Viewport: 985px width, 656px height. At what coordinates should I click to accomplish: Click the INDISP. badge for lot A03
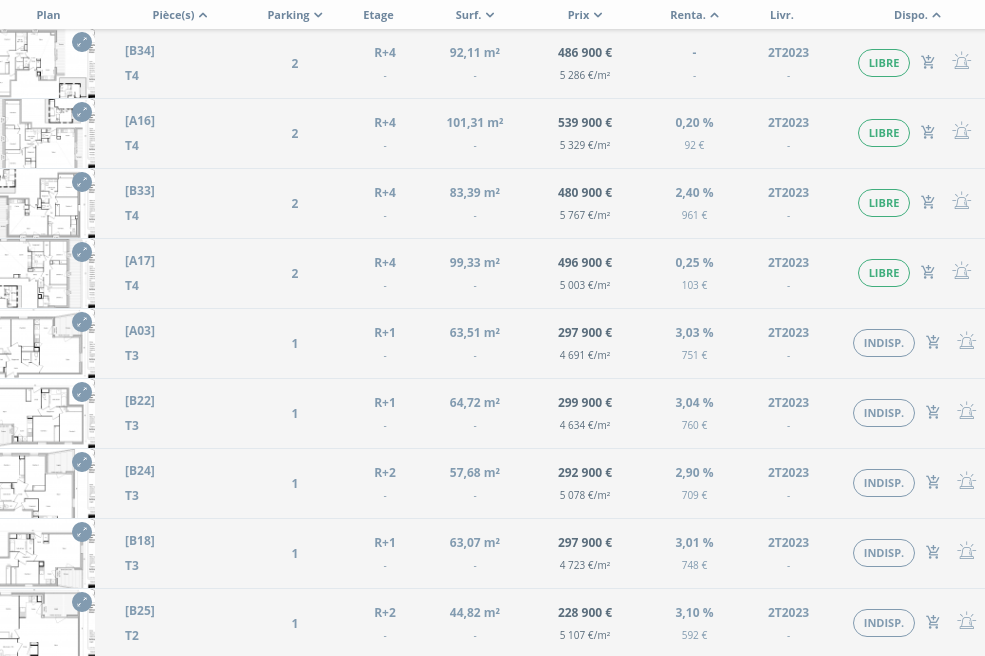[x=883, y=343]
